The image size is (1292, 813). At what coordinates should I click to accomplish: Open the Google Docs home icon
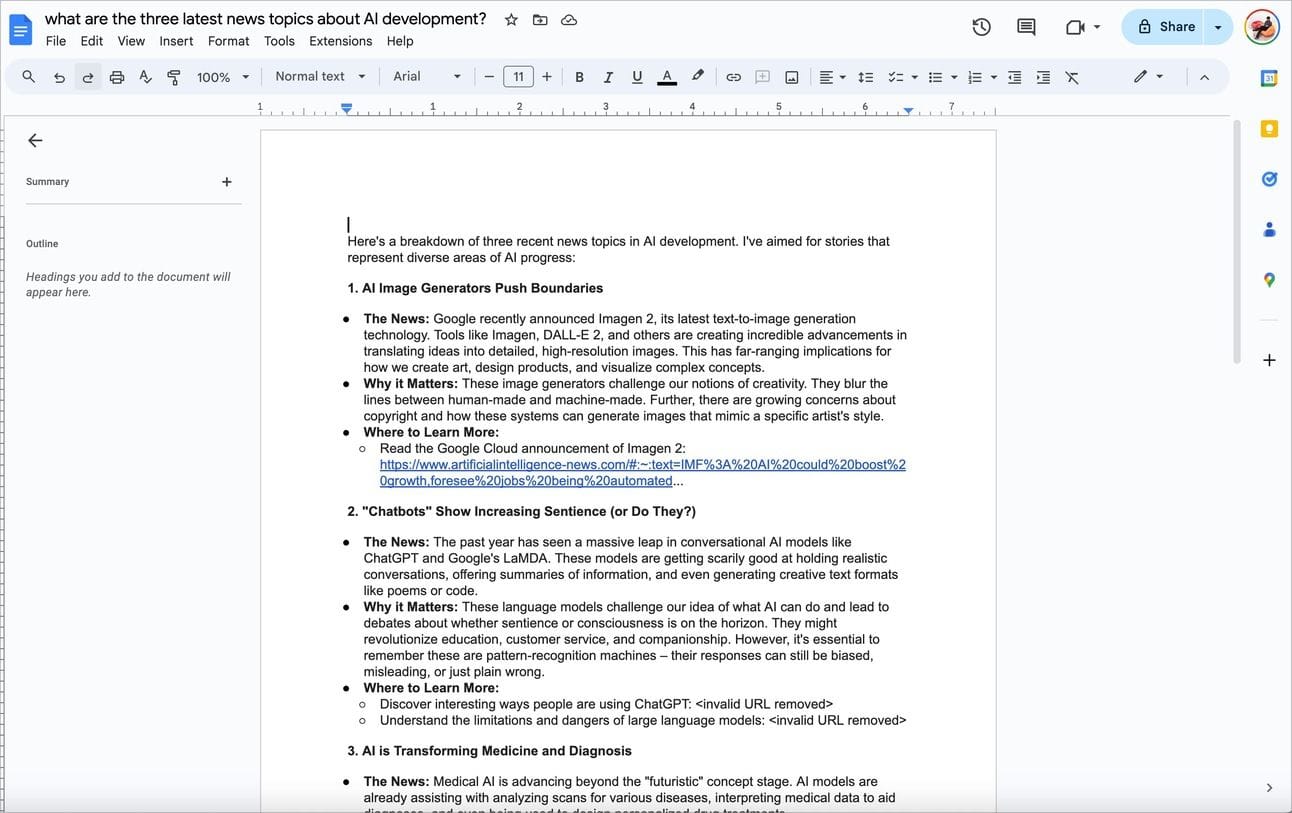[x=21, y=29]
